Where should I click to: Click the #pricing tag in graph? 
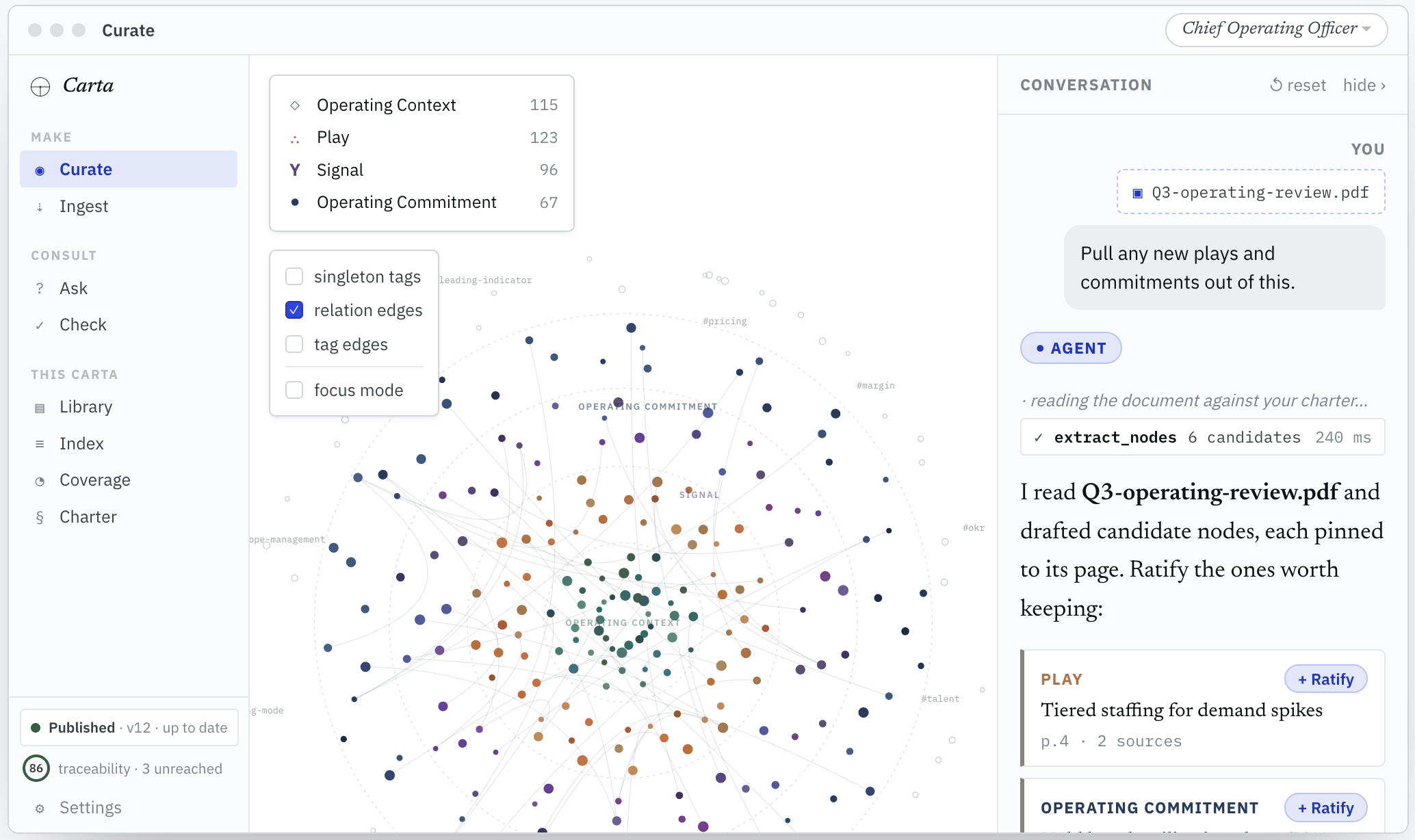point(725,321)
